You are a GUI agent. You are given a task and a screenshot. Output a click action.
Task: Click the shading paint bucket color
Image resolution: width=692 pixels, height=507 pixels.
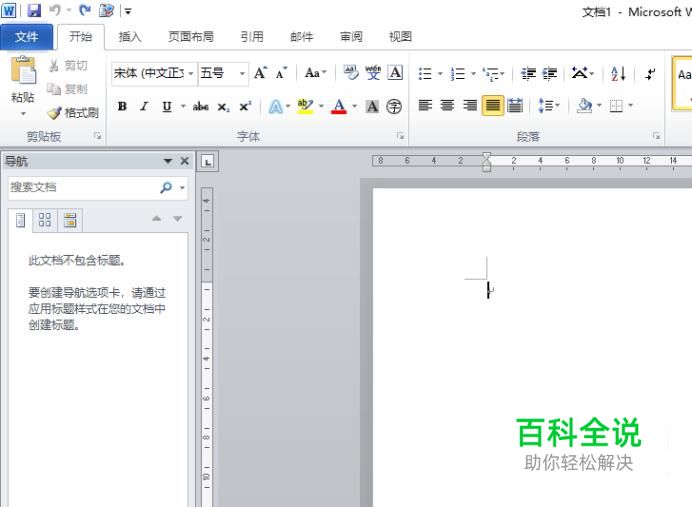[x=585, y=106]
